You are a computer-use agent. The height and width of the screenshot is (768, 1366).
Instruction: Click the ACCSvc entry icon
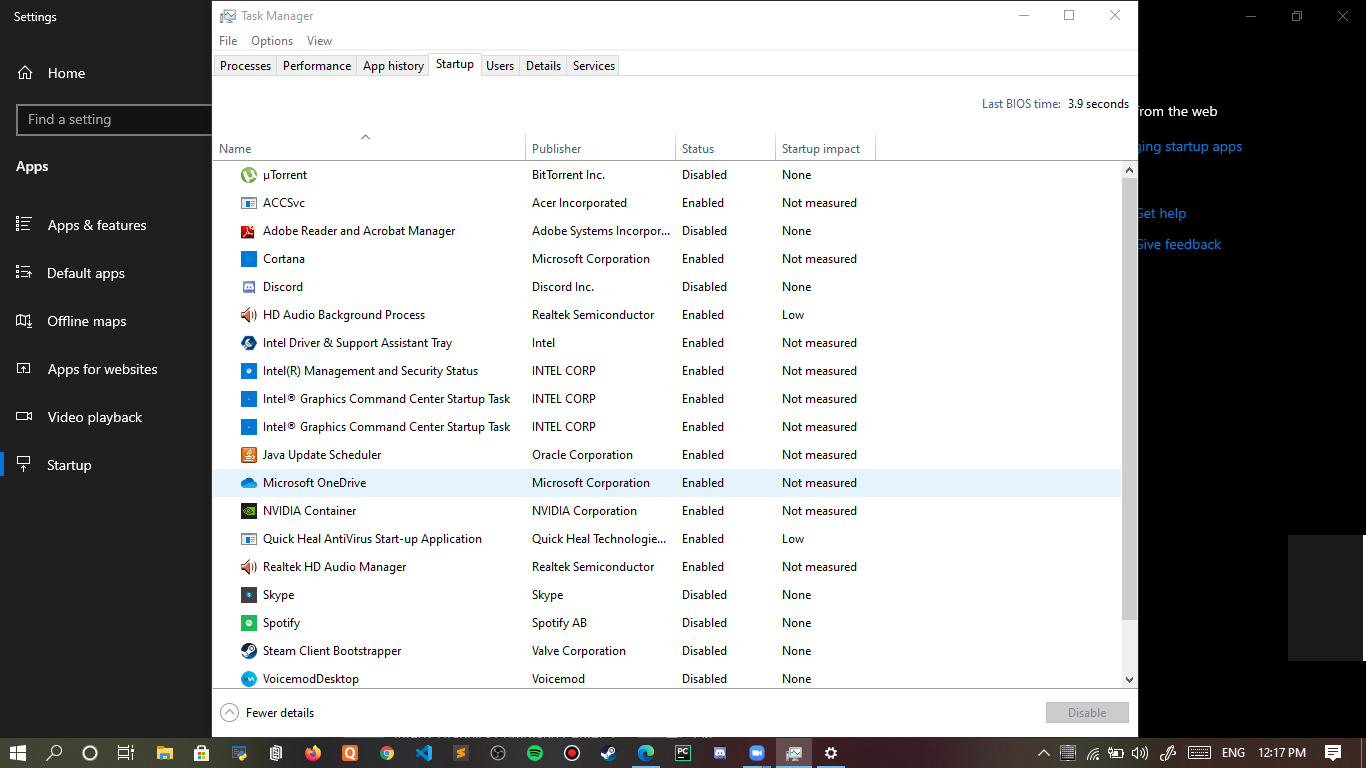[x=249, y=203]
